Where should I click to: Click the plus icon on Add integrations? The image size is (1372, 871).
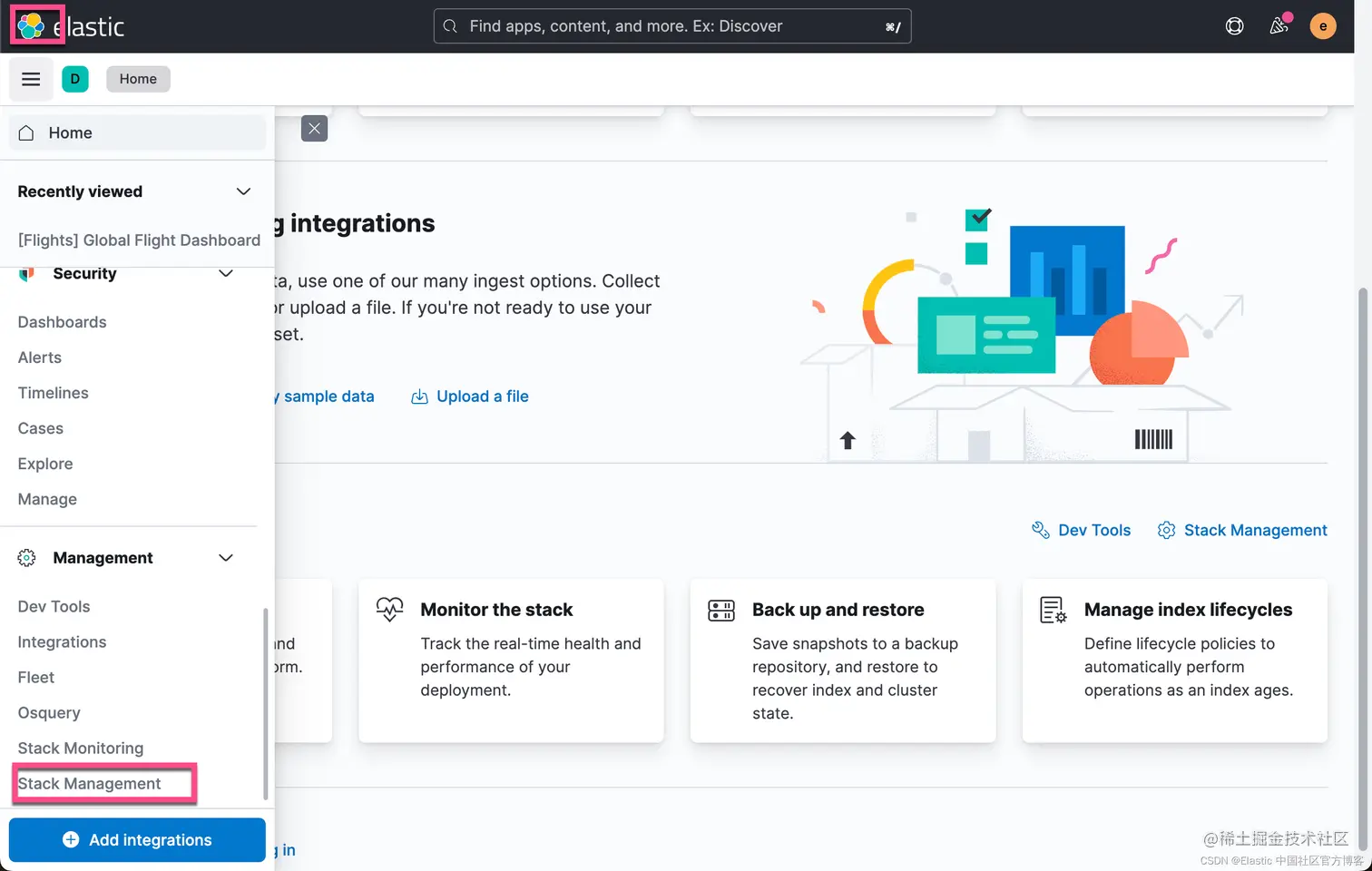[71, 840]
